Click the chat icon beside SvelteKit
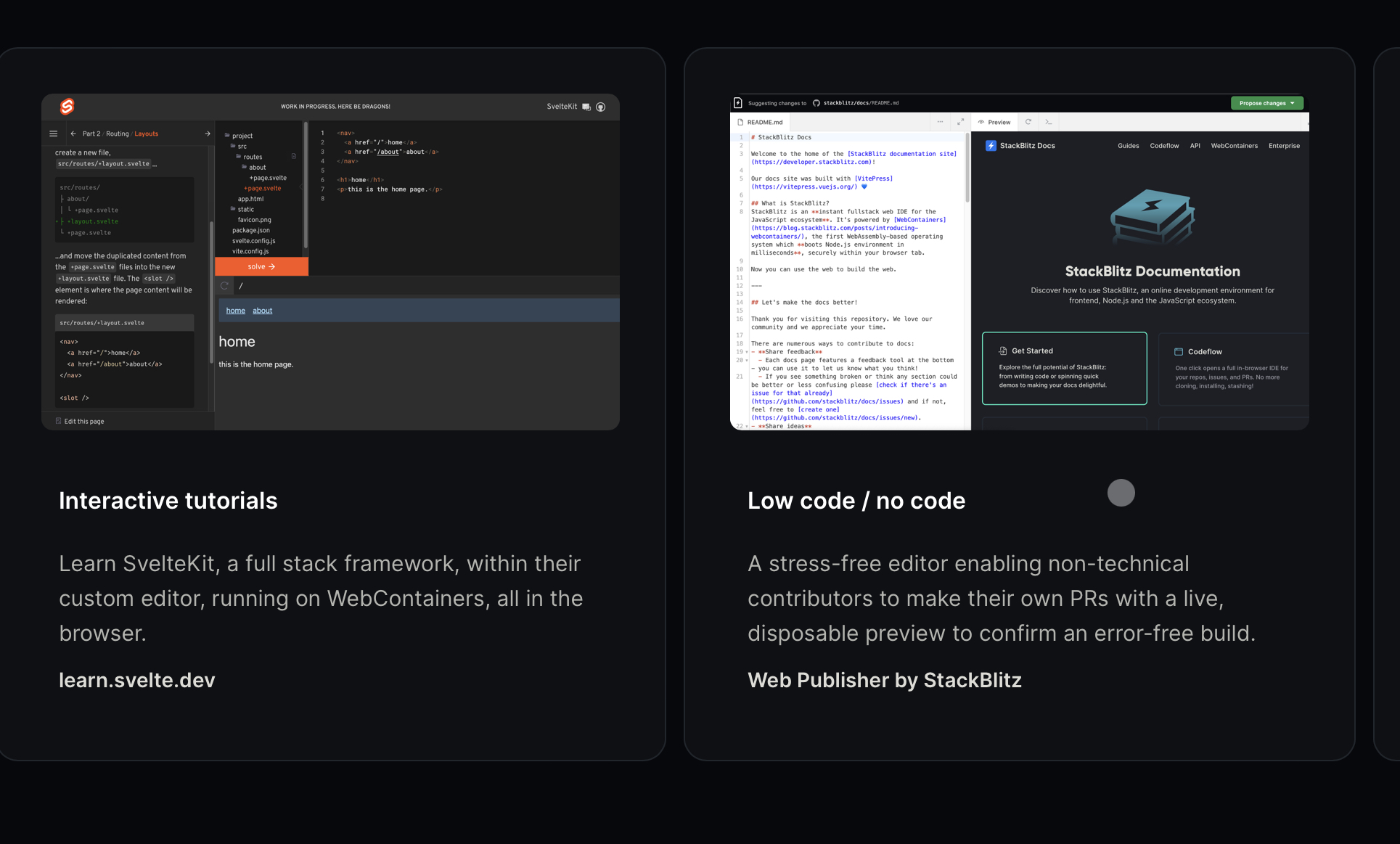Screen dimensions: 1400x844 coord(586,107)
